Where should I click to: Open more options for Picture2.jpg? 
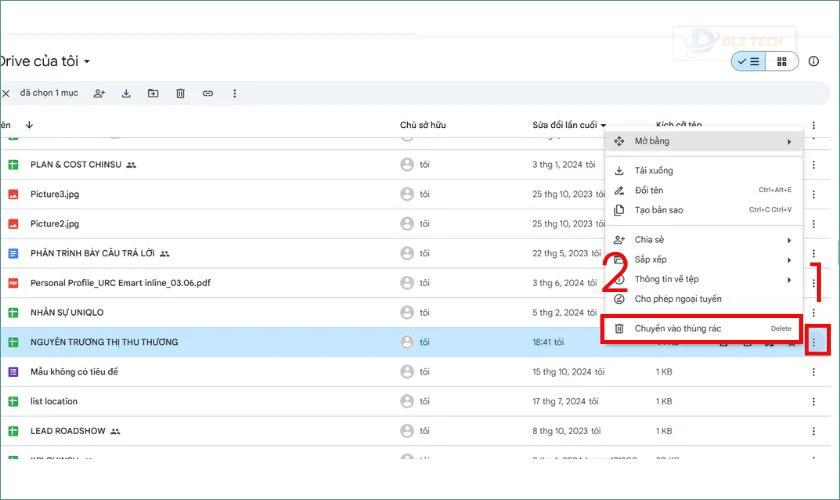pos(813,223)
